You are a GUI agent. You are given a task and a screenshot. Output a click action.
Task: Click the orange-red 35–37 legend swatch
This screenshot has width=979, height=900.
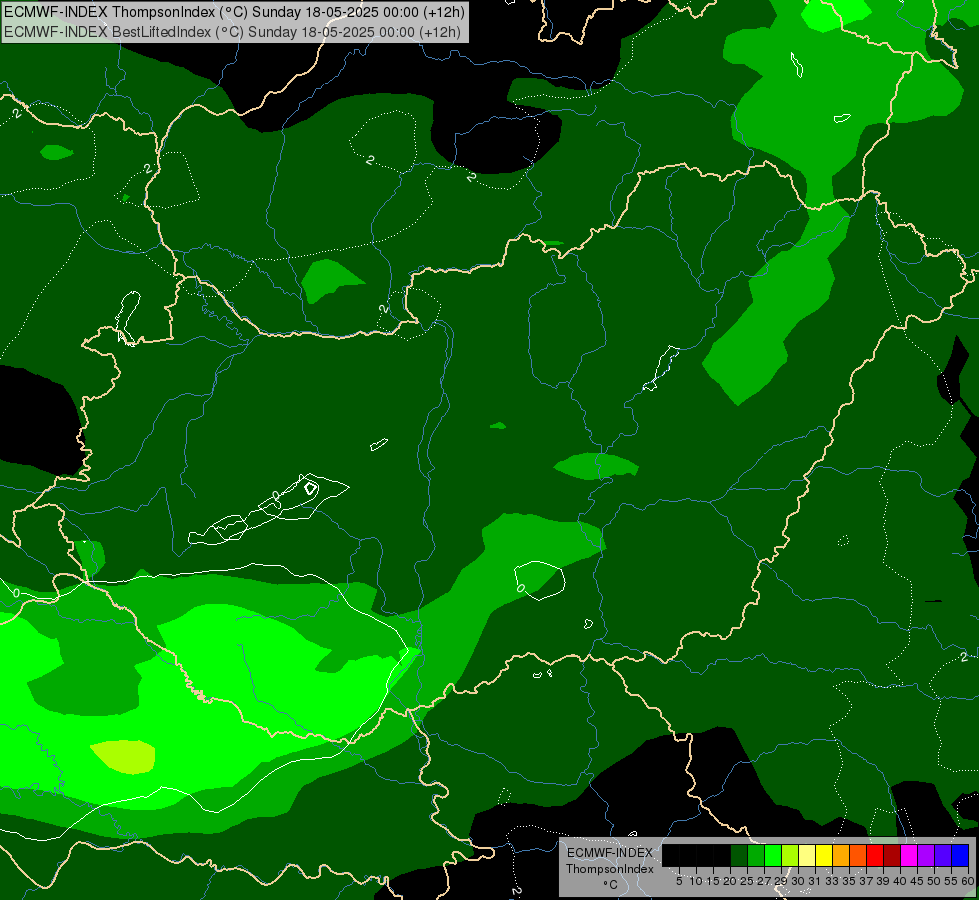[x=858, y=856]
